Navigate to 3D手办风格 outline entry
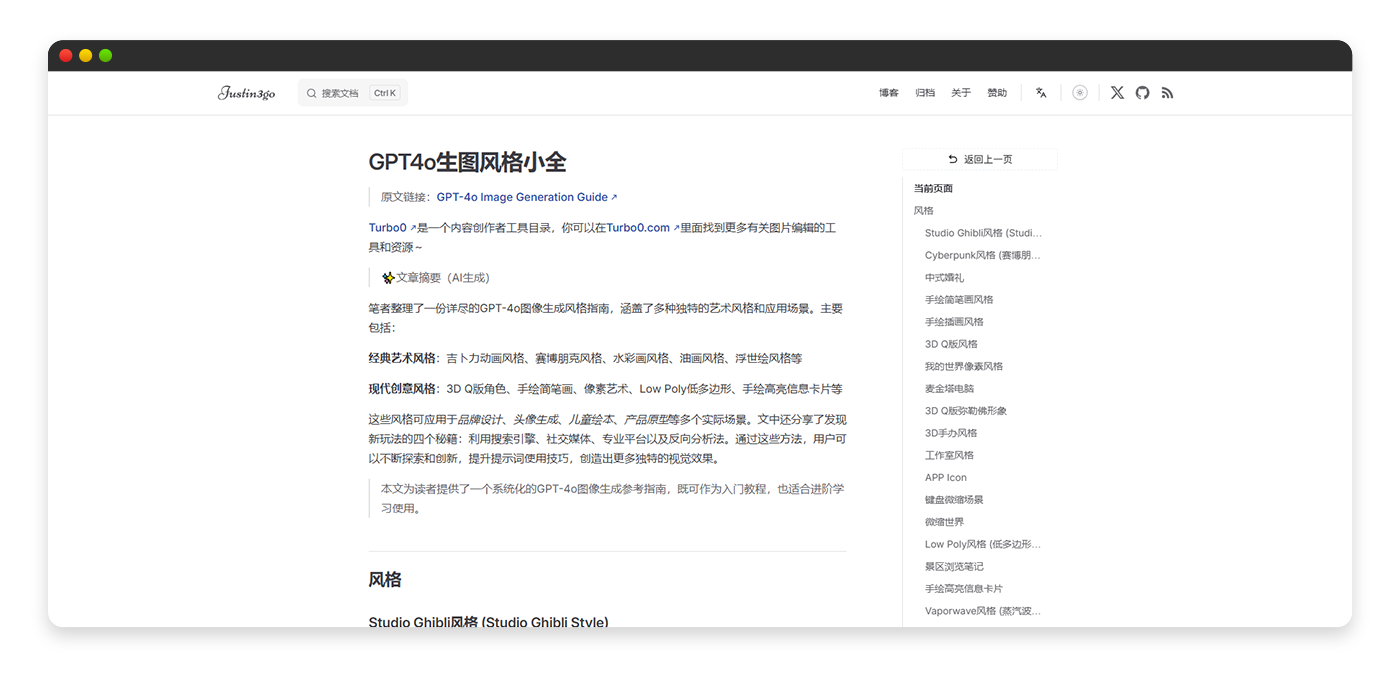 [x=951, y=433]
